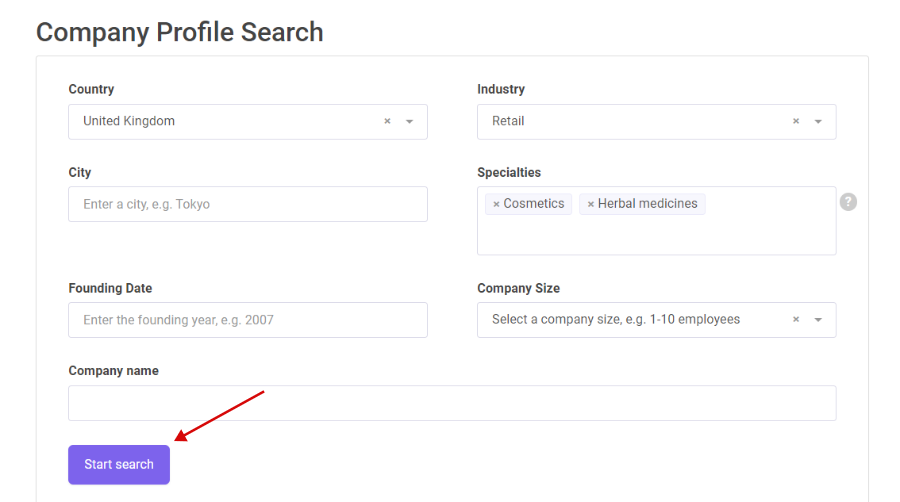Remove the Herbal medicines specialty tag
Image resolution: width=900 pixels, height=502 pixels.
coord(590,204)
